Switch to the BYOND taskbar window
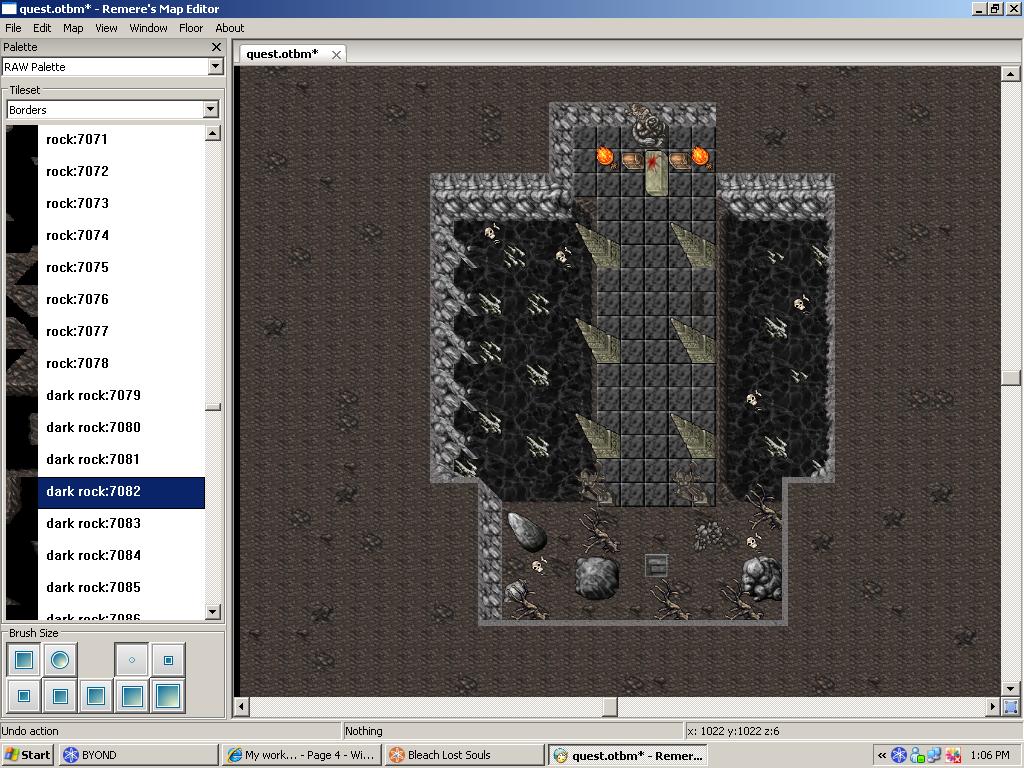This screenshot has width=1024, height=768. click(138, 755)
